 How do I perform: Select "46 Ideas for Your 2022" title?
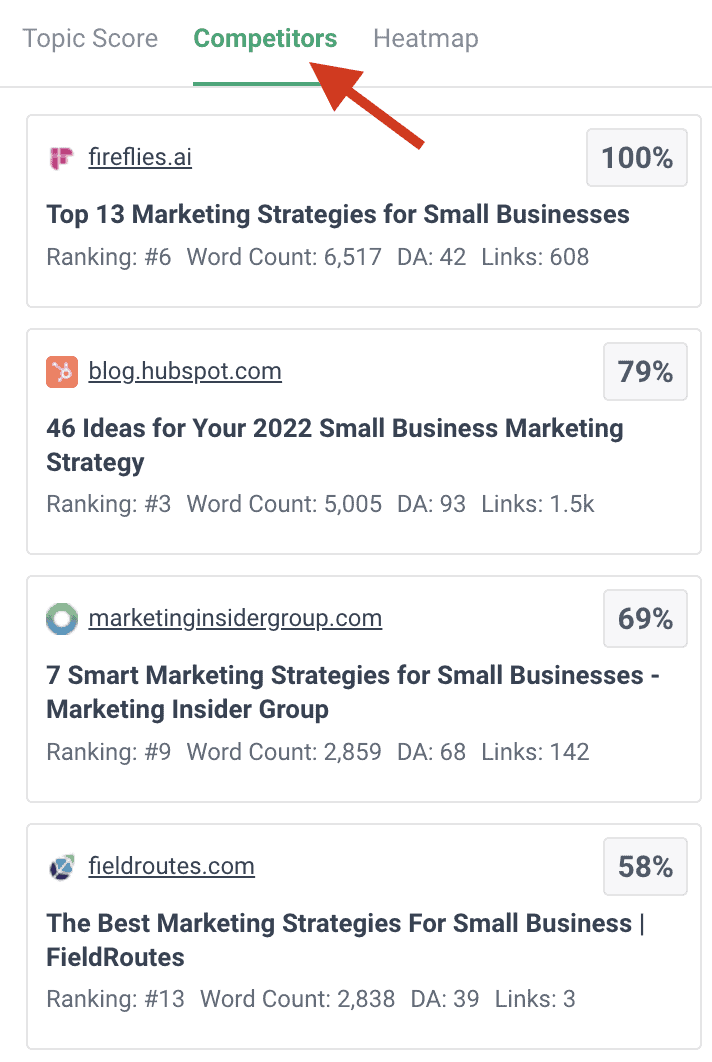point(335,445)
